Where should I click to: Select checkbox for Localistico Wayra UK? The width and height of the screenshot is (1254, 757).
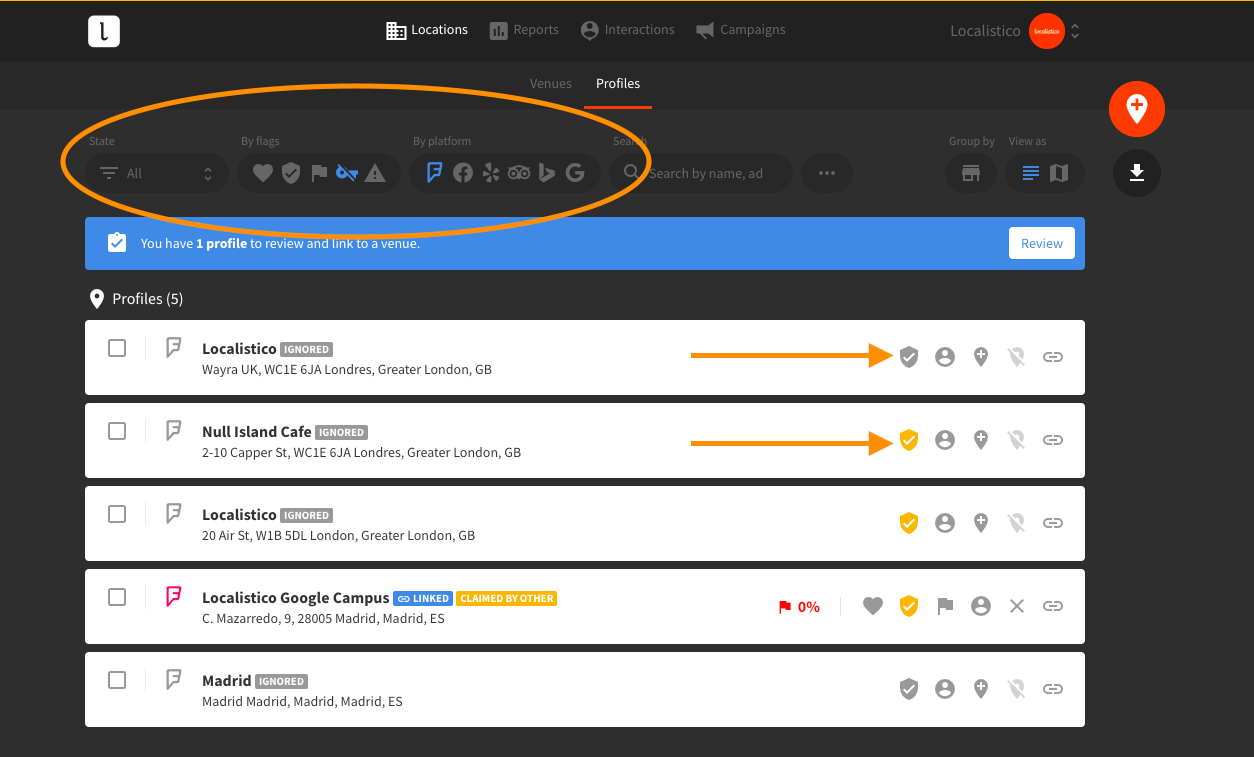[x=117, y=348]
